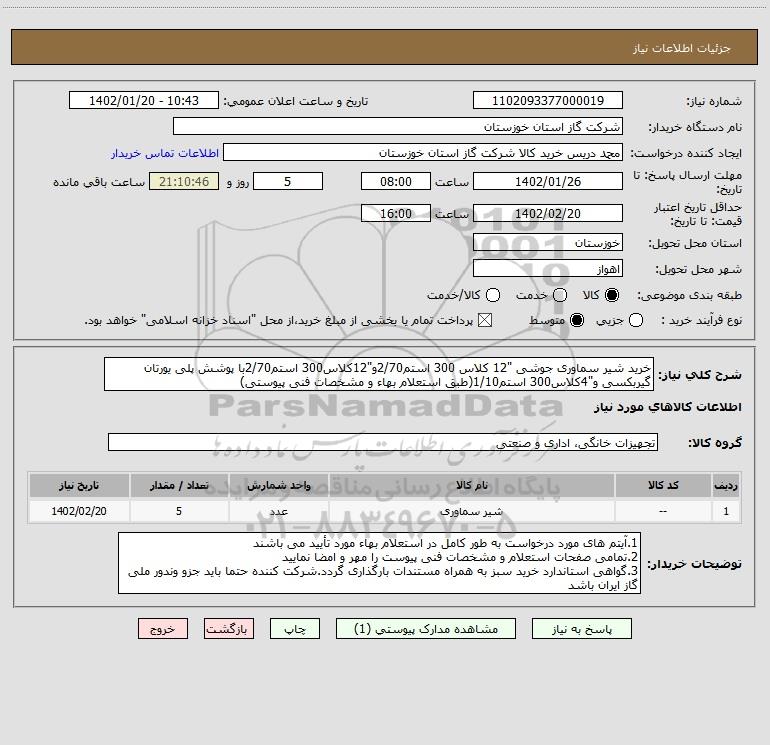Click the تاریخ نیاز column header

tap(79, 485)
